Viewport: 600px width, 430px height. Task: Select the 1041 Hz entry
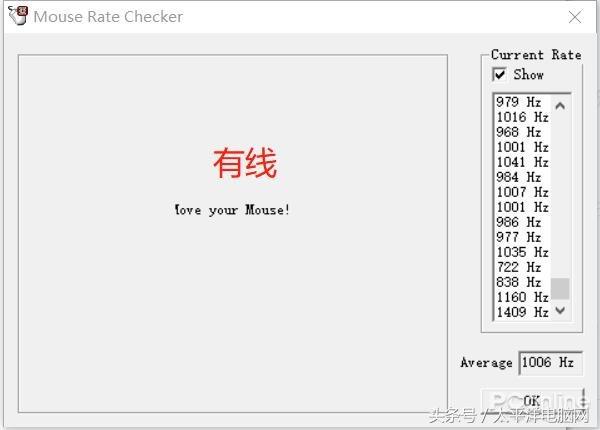point(522,162)
